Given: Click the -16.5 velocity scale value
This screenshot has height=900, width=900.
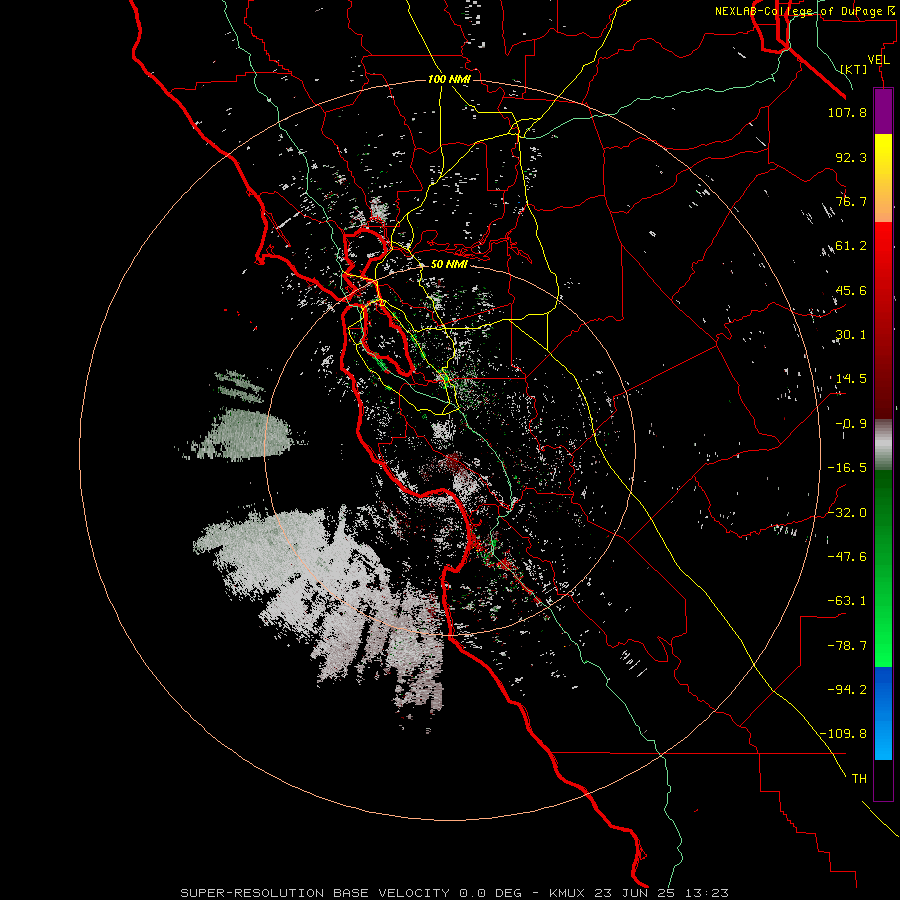Looking at the screenshot, I should point(847,468).
